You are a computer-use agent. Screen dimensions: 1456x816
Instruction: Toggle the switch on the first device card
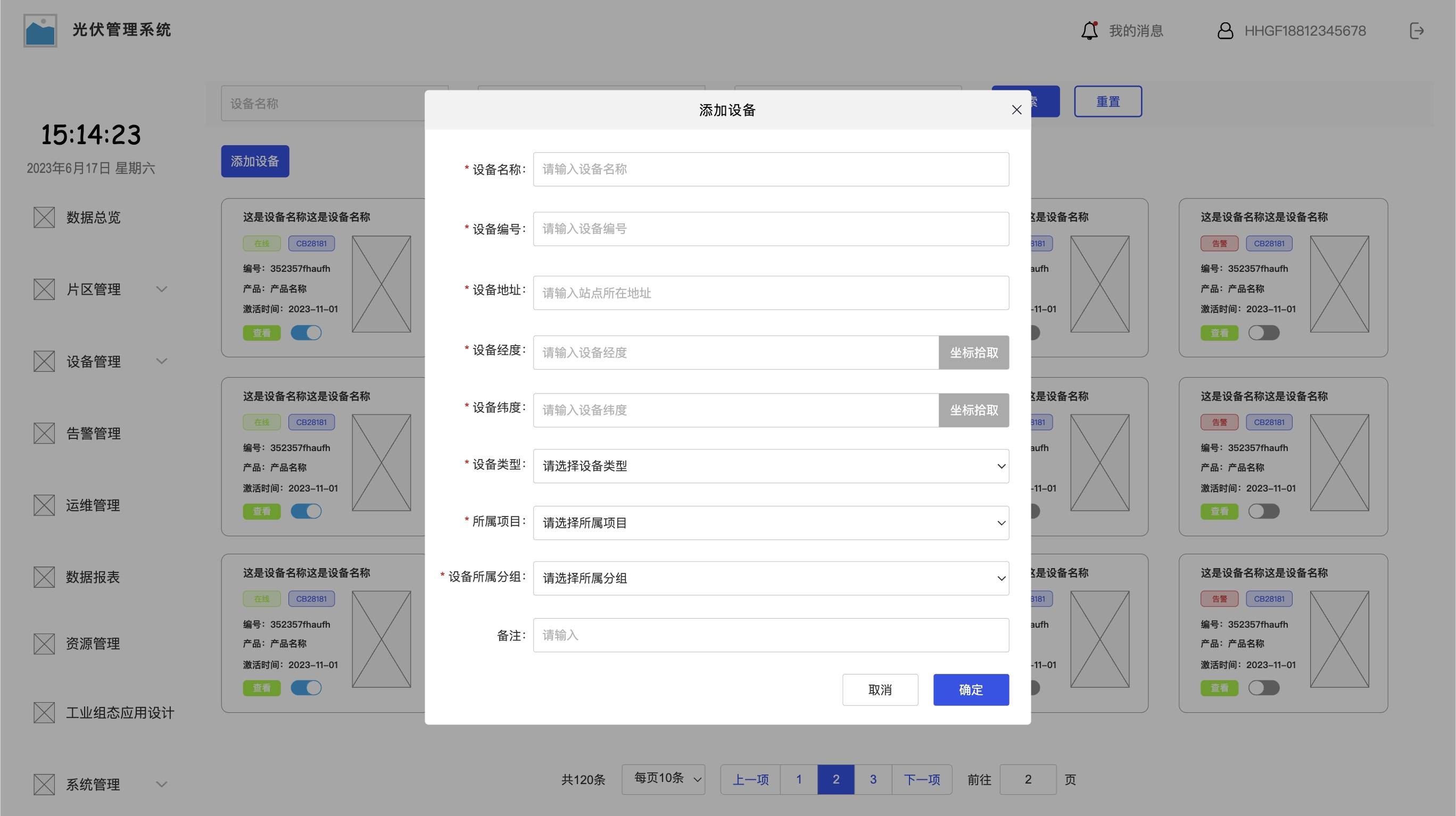point(307,332)
